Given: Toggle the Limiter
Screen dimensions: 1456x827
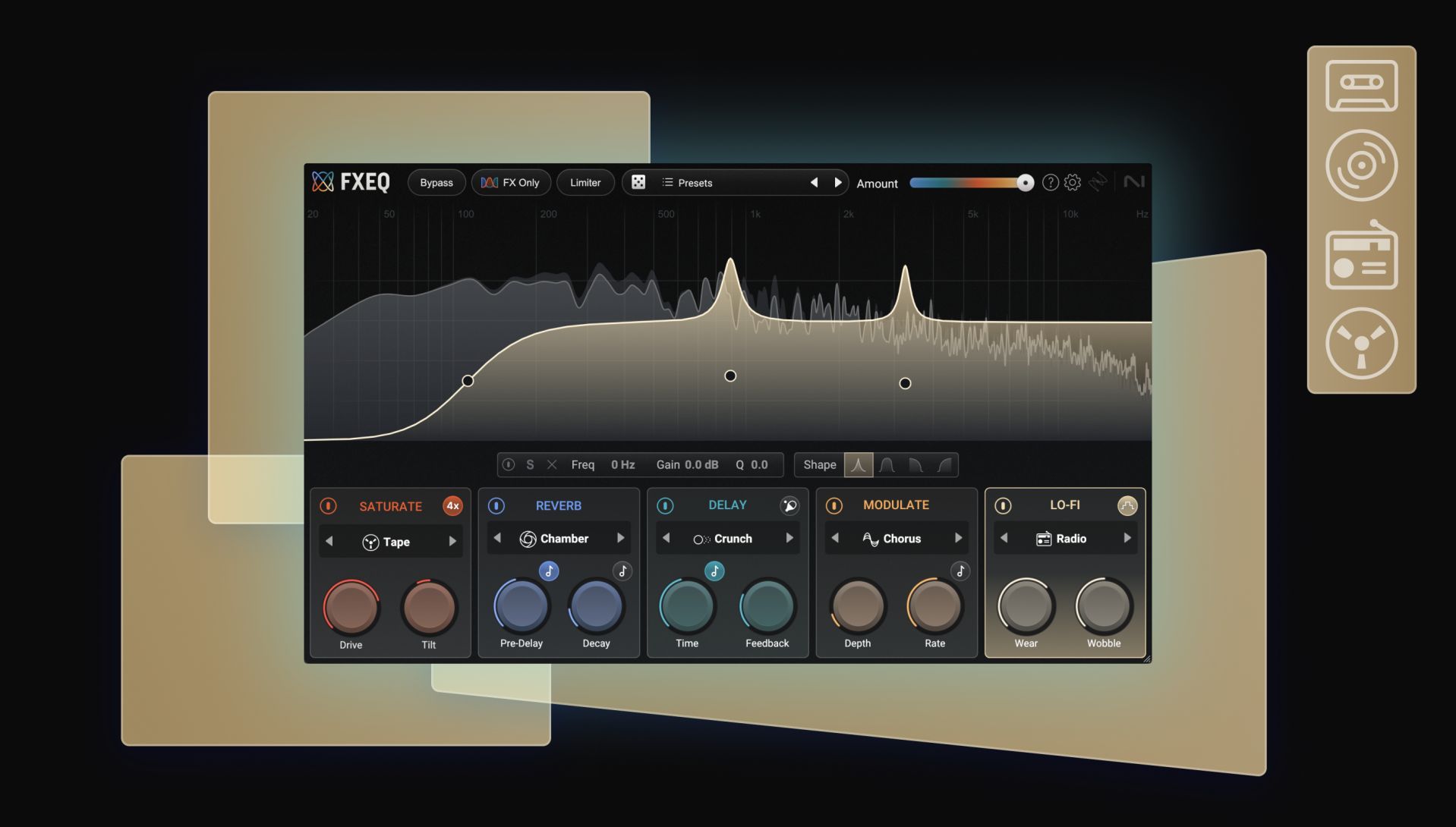Looking at the screenshot, I should pos(585,183).
